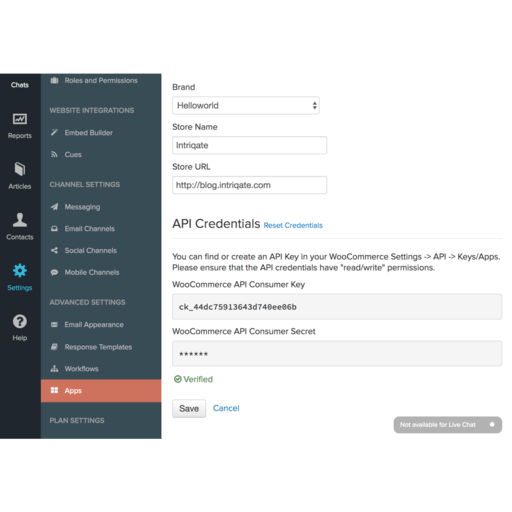Open the Help question mark icon

(20, 321)
